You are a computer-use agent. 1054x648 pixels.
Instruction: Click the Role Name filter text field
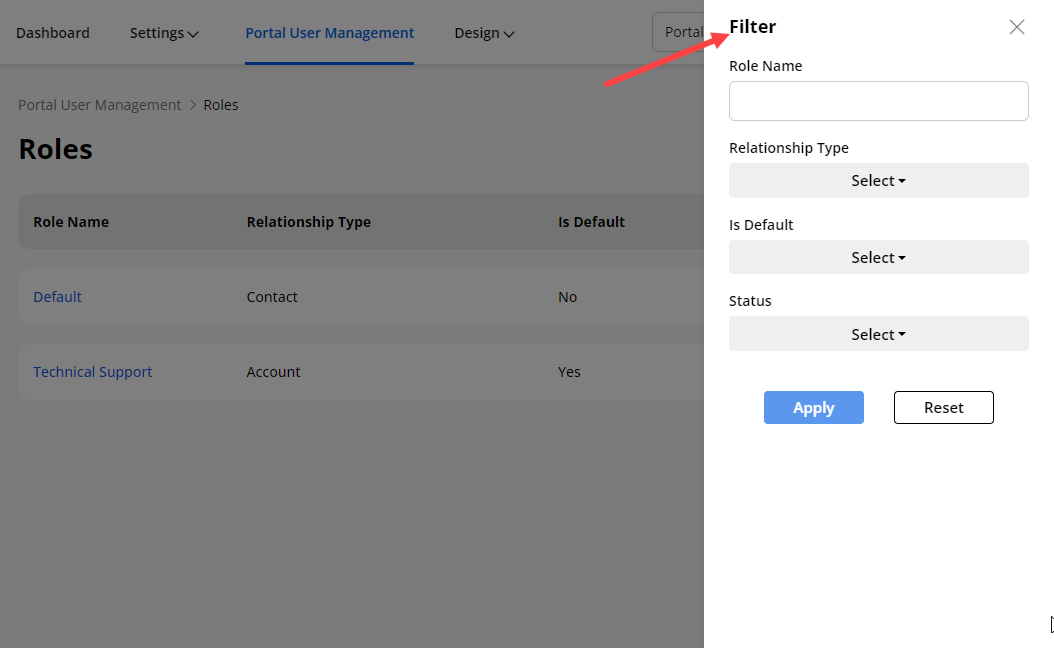click(x=878, y=101)
